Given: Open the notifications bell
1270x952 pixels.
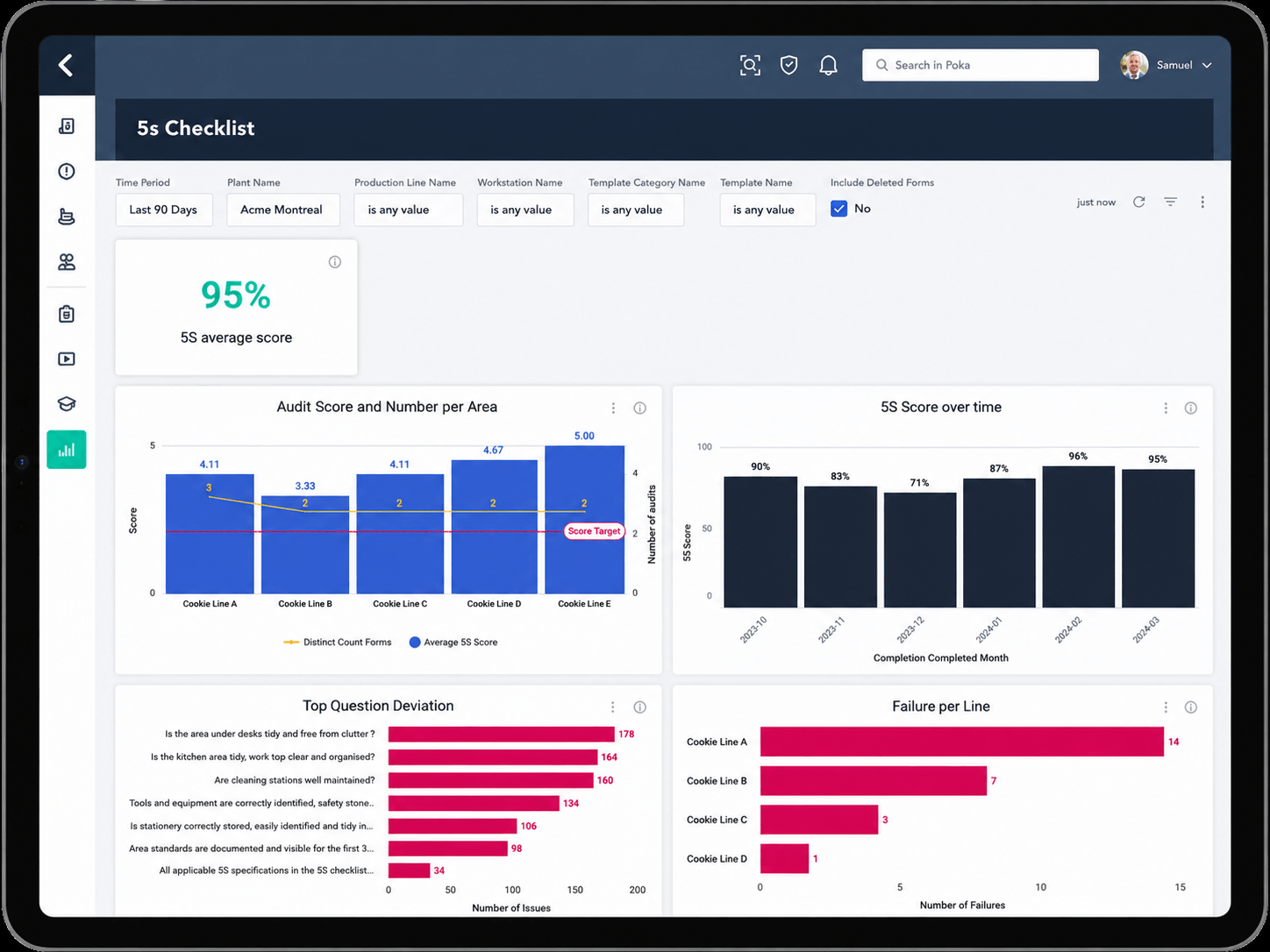Looking at the screenshot, I should (x=828, y=65).
